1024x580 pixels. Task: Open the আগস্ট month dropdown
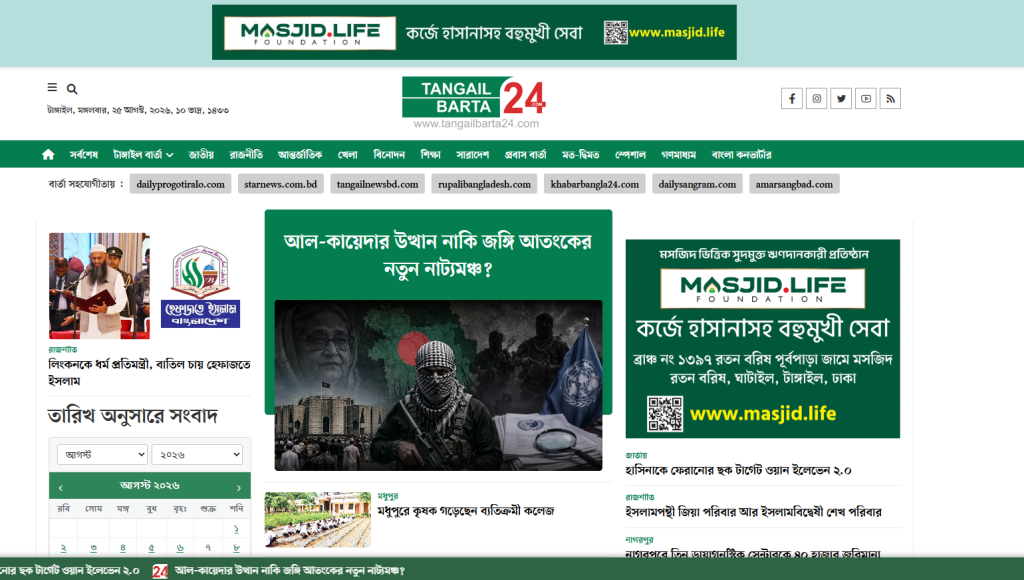(103, 455)
